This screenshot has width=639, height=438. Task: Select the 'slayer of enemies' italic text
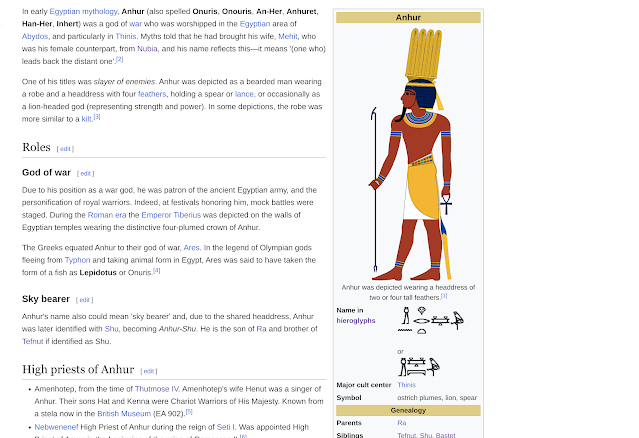tap(124, 81)
